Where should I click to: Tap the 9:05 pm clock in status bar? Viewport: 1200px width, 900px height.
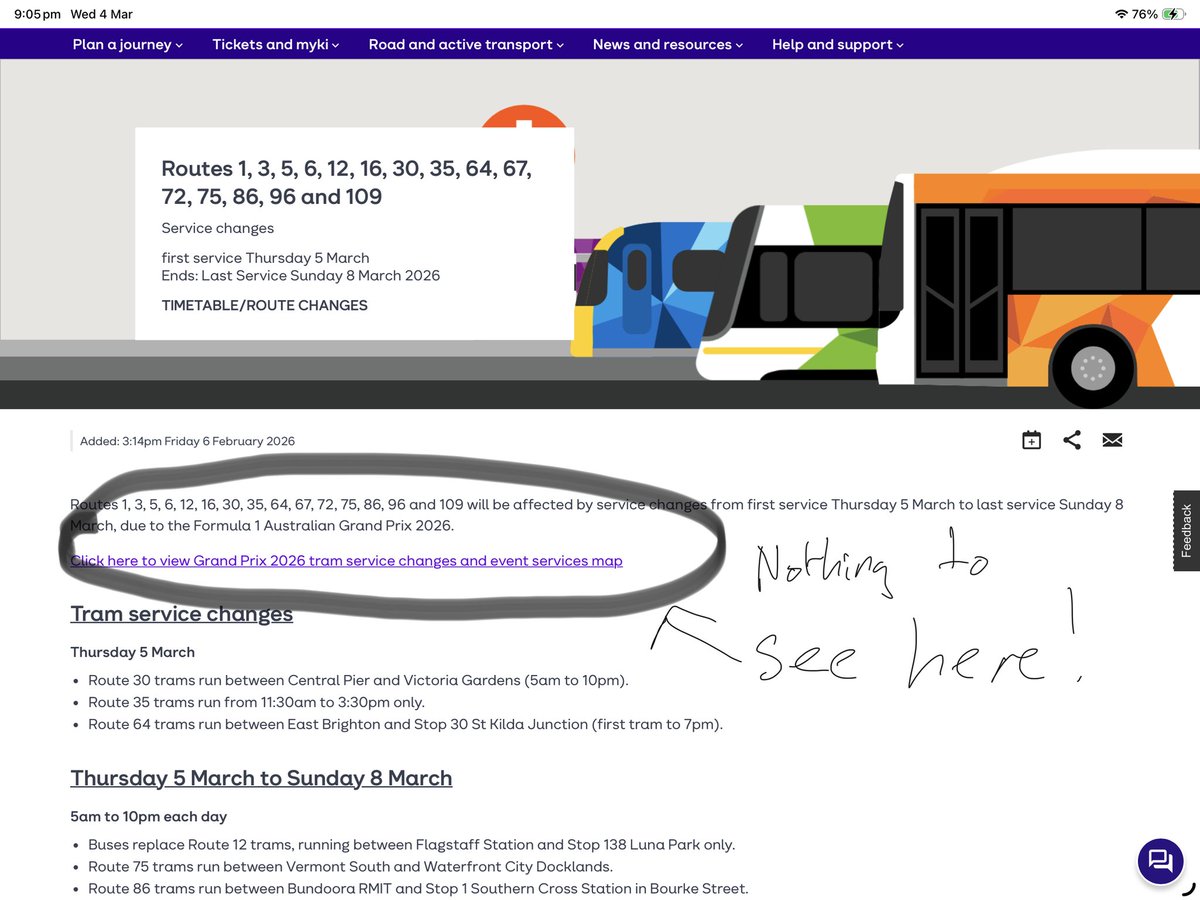[37, 14]
